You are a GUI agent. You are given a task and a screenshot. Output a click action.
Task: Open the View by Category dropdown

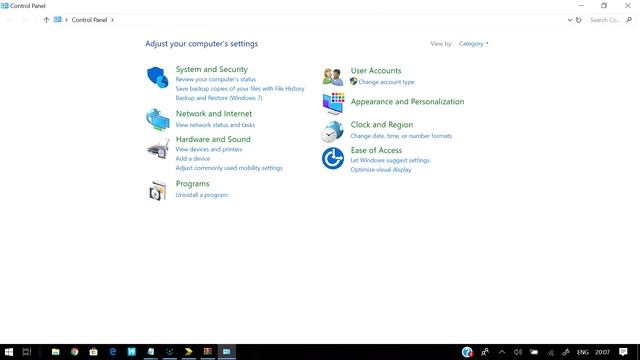tap(473, 44)
